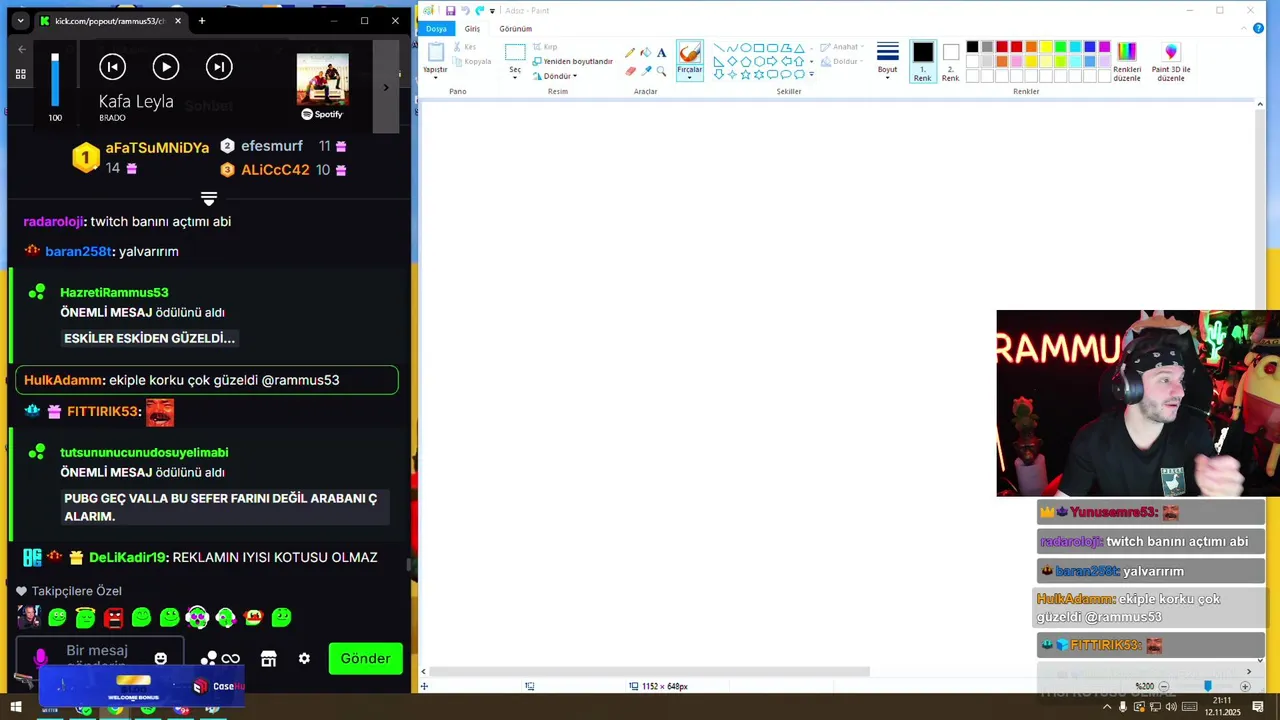This screenshot has width=1280, height=720.
Task: Skip to previous track in Spotify widget
Action: point(112,67)
